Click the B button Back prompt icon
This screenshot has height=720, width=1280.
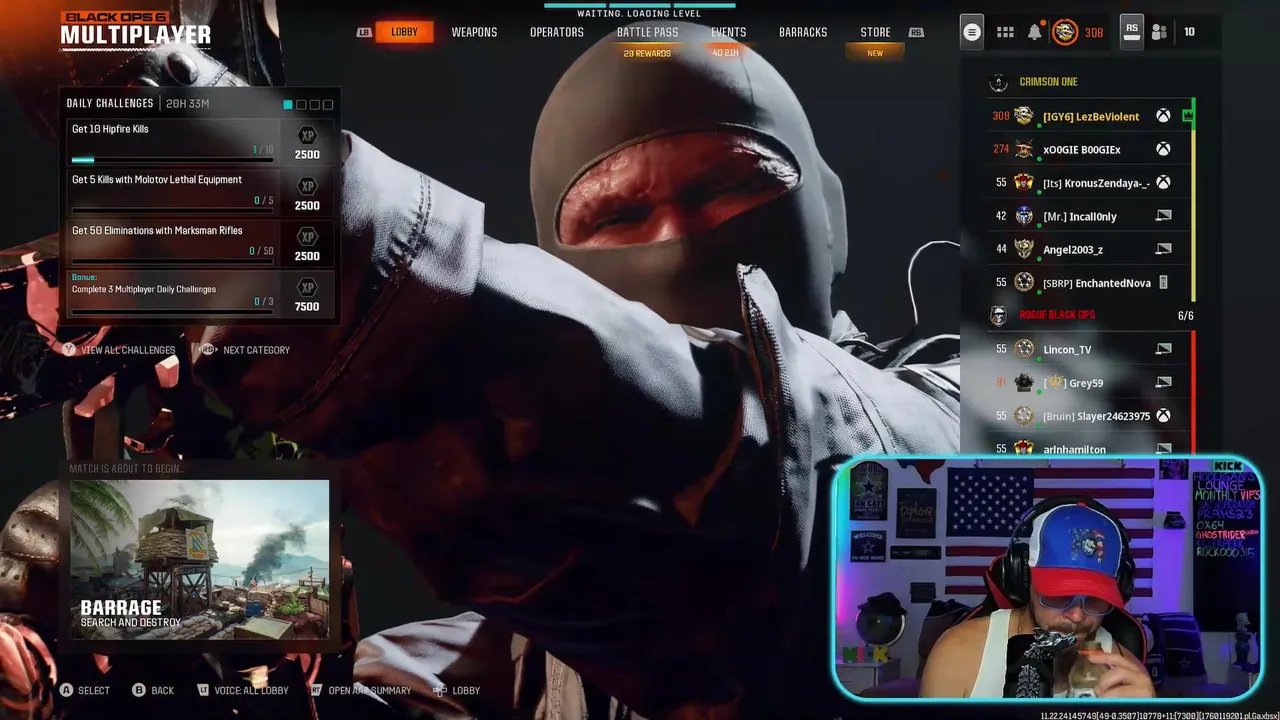139,690
